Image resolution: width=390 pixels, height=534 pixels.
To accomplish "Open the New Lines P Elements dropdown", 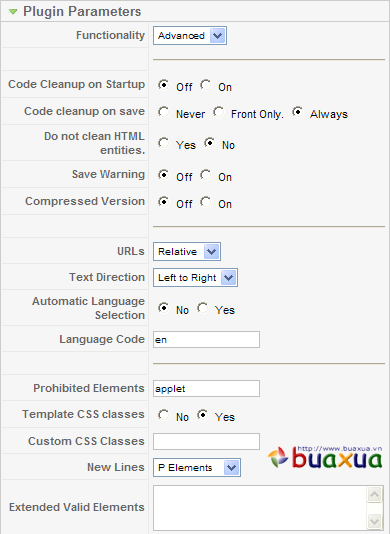I will [197, 468].
